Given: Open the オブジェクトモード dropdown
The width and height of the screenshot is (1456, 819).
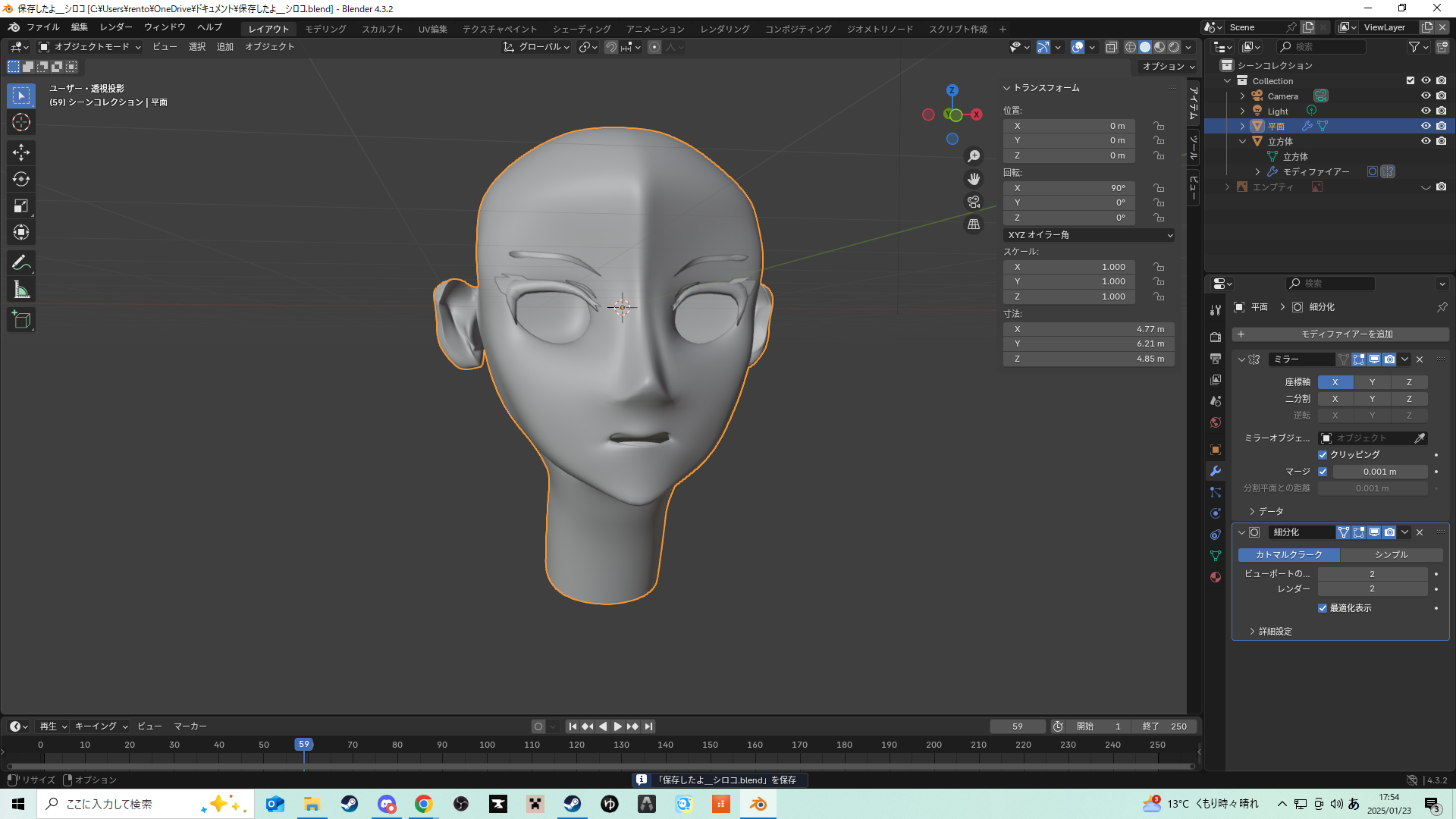Looking at the screenshot, I should (90, 47).
